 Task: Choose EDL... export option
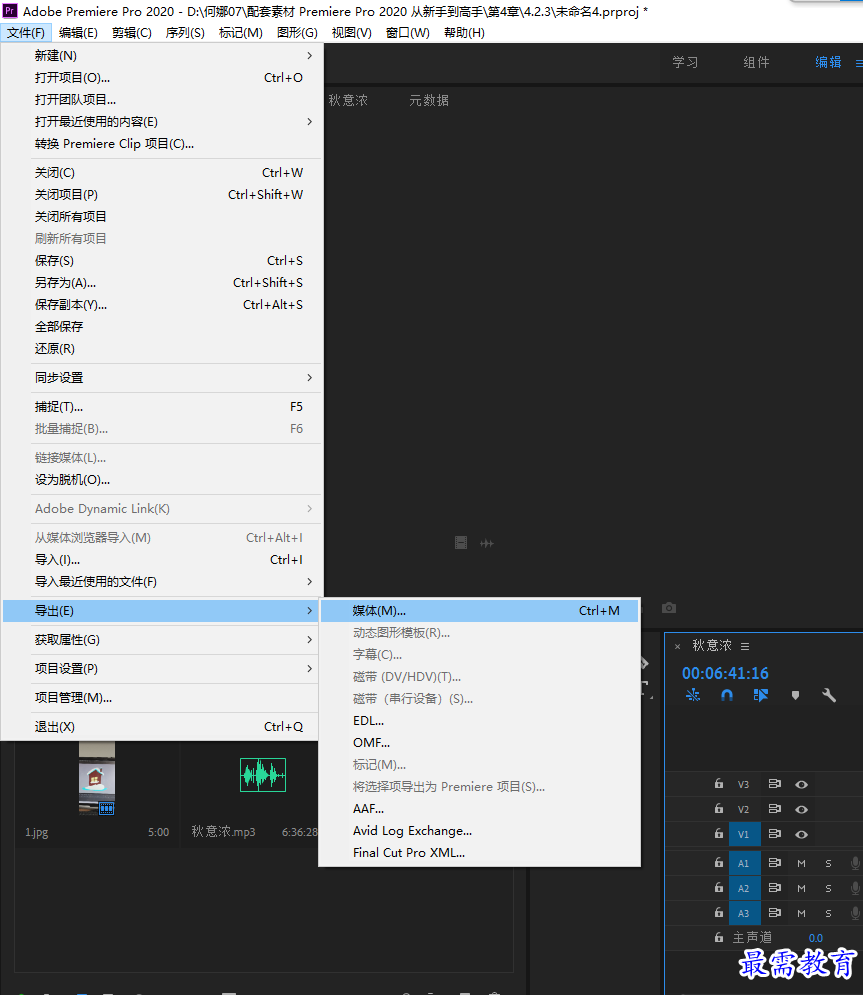point(480,721)
